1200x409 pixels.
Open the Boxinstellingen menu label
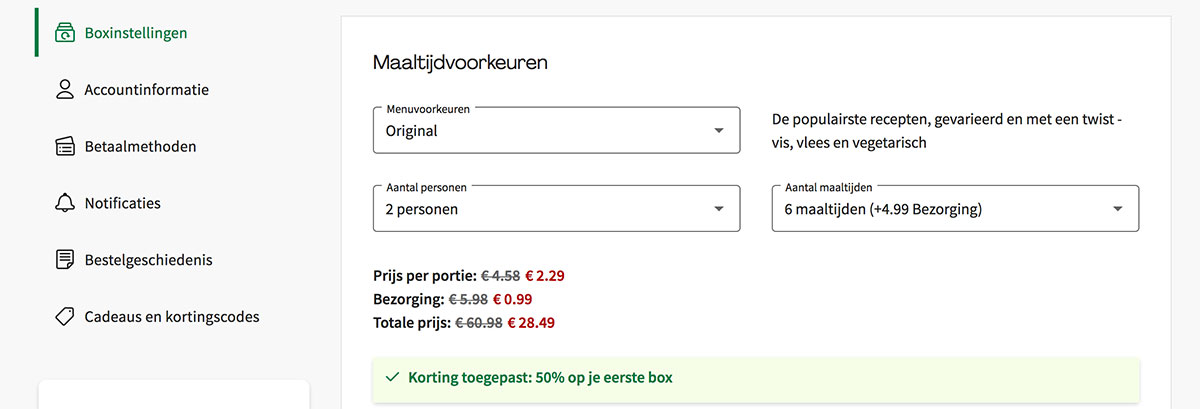click(136, 33)
